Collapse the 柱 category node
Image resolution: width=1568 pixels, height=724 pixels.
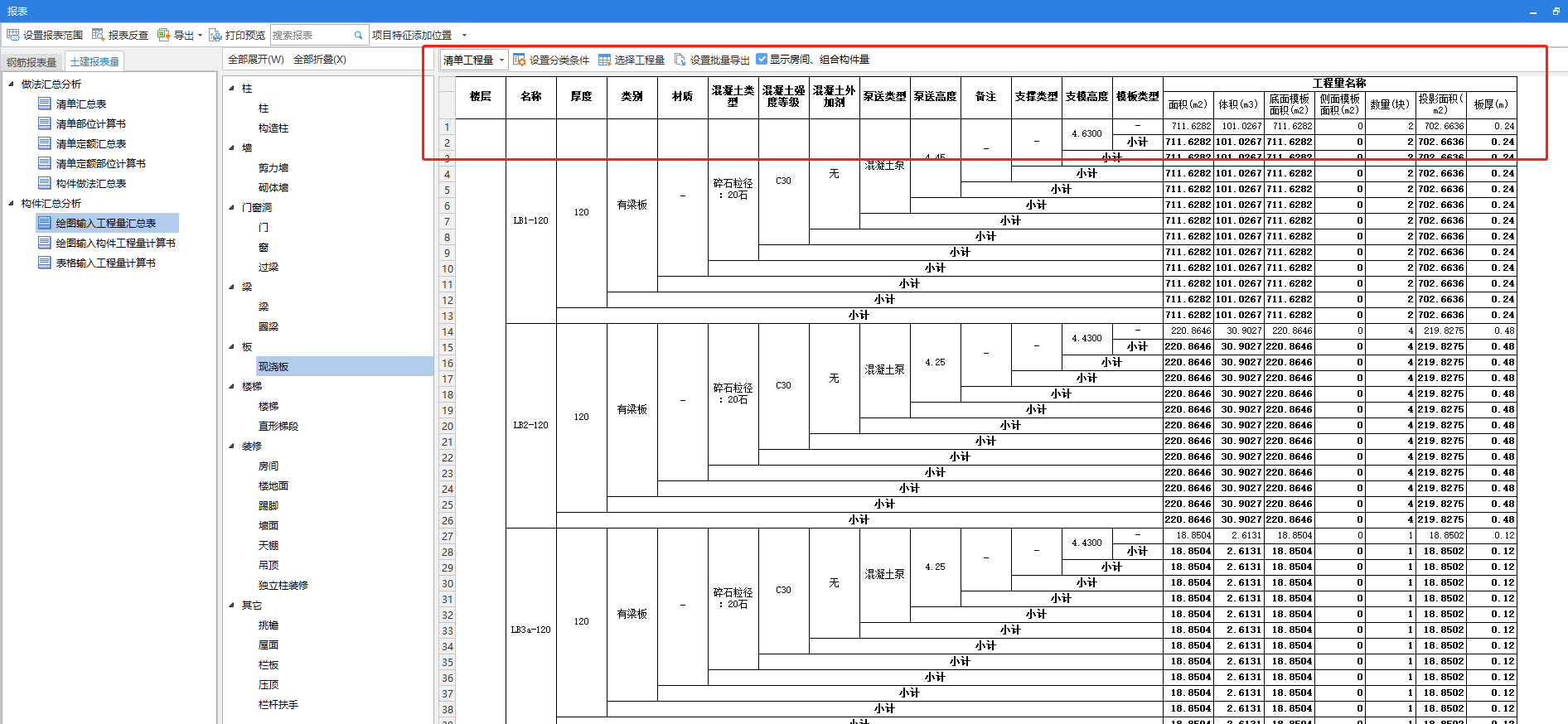(232, 88)
